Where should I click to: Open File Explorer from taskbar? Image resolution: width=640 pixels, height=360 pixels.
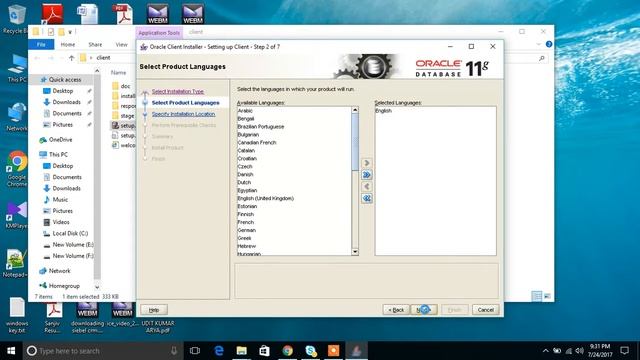click(242, 351)
